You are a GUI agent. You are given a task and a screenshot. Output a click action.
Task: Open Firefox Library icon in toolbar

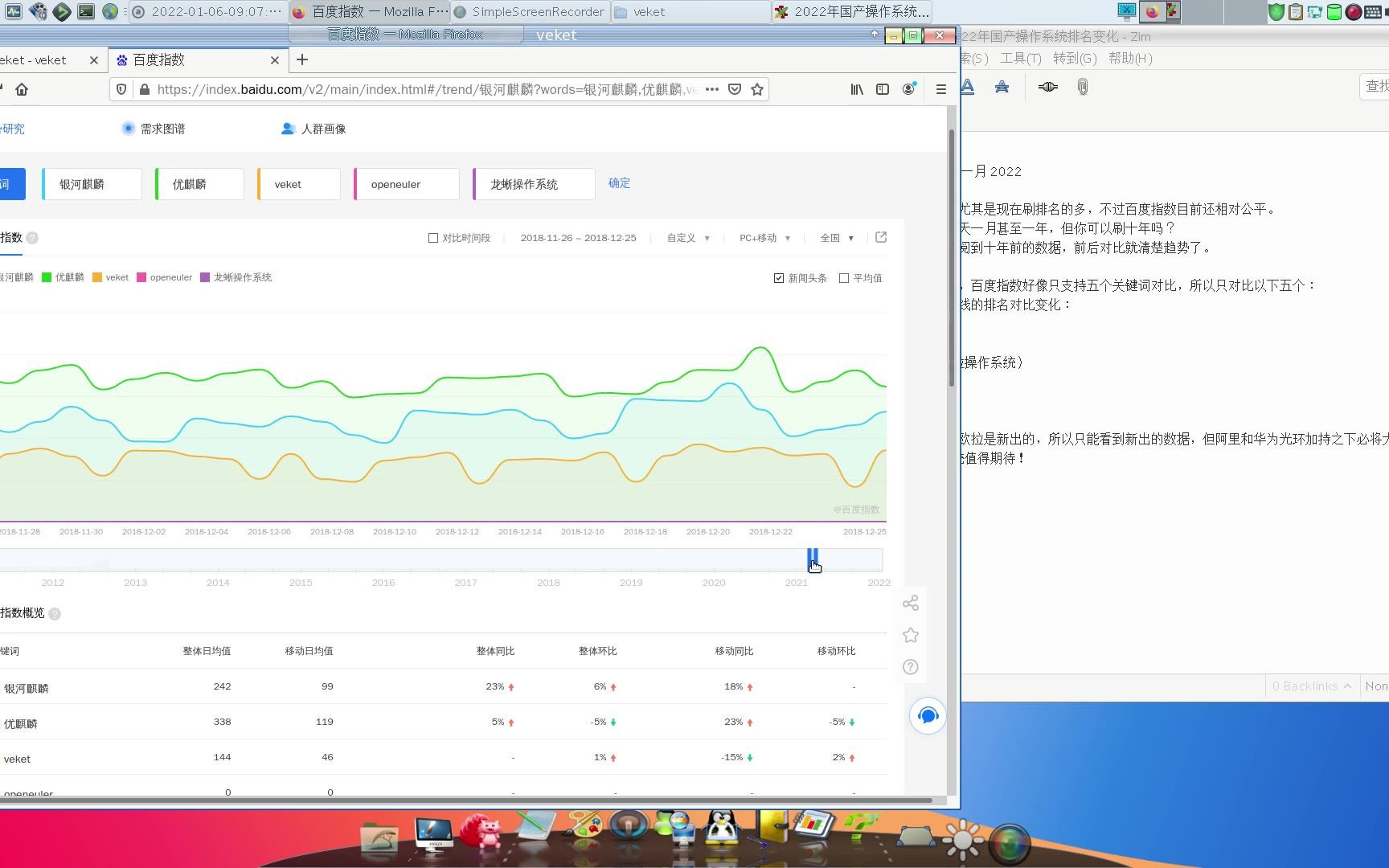pyautogui.click(x=857, y=89)
